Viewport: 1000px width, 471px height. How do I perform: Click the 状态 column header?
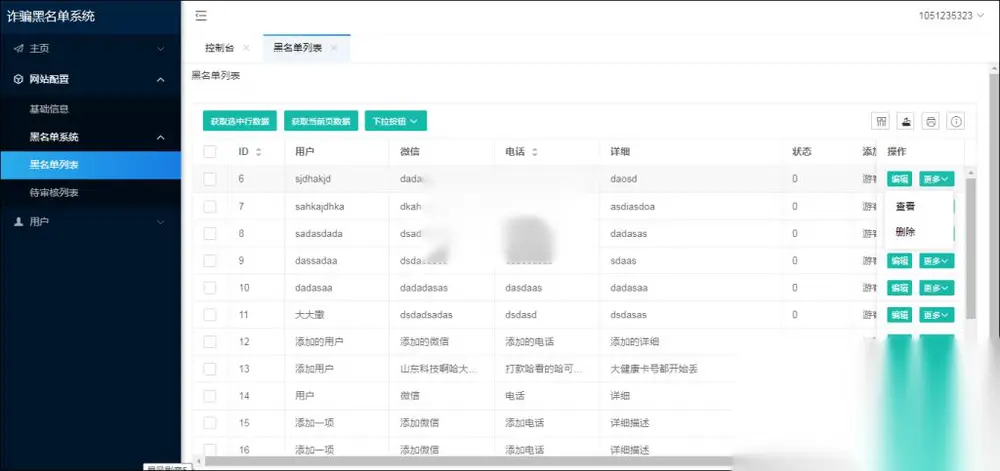pos(802,152)
